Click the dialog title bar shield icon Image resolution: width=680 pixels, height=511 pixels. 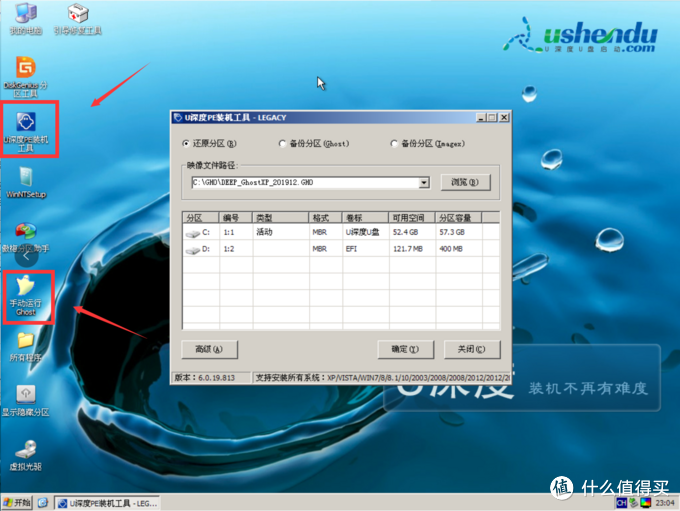click(x=178, y=118)
